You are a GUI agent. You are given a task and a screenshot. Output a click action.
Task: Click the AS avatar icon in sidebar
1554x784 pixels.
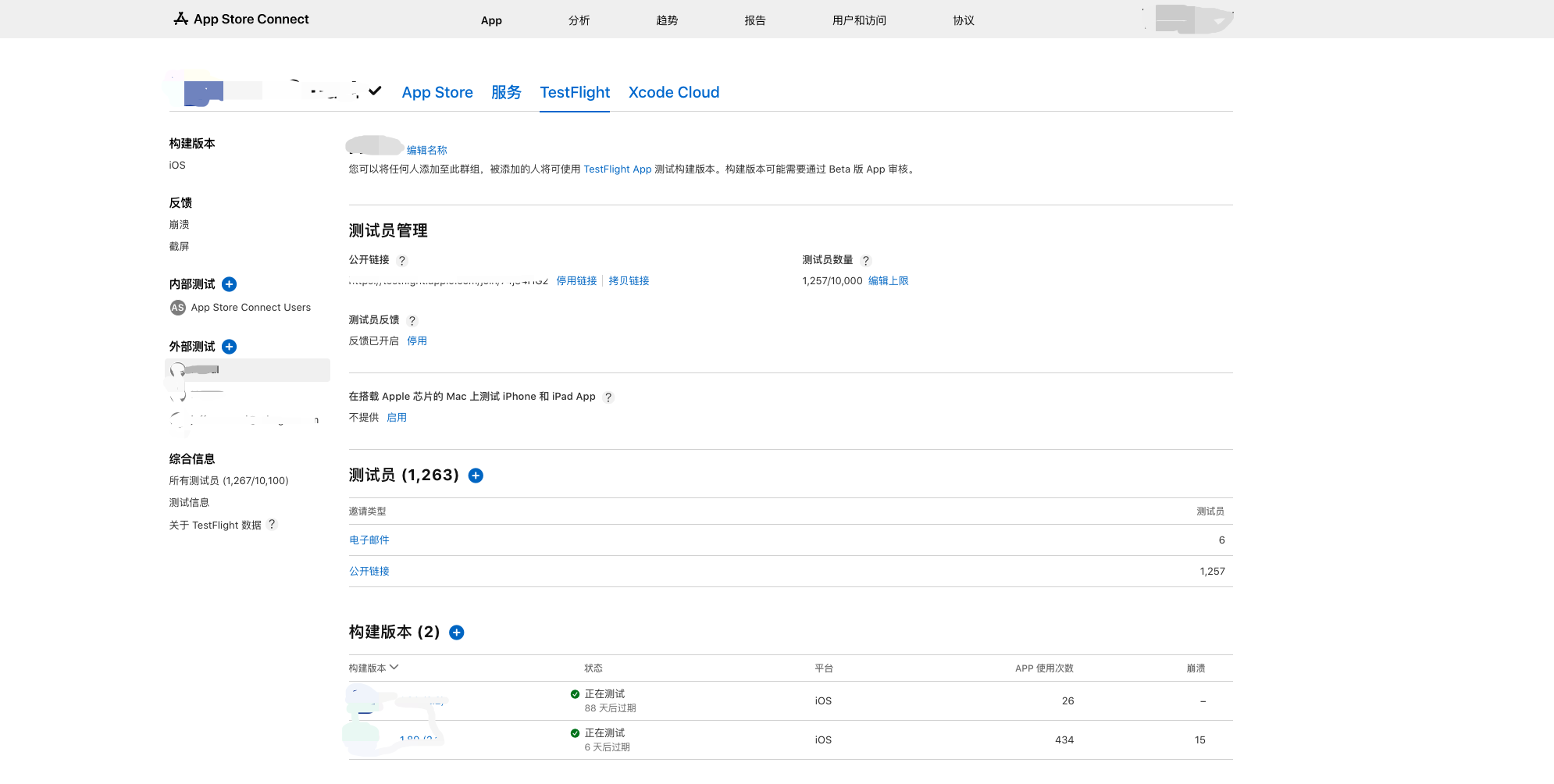pyautogui.click(x=178, y=308)
